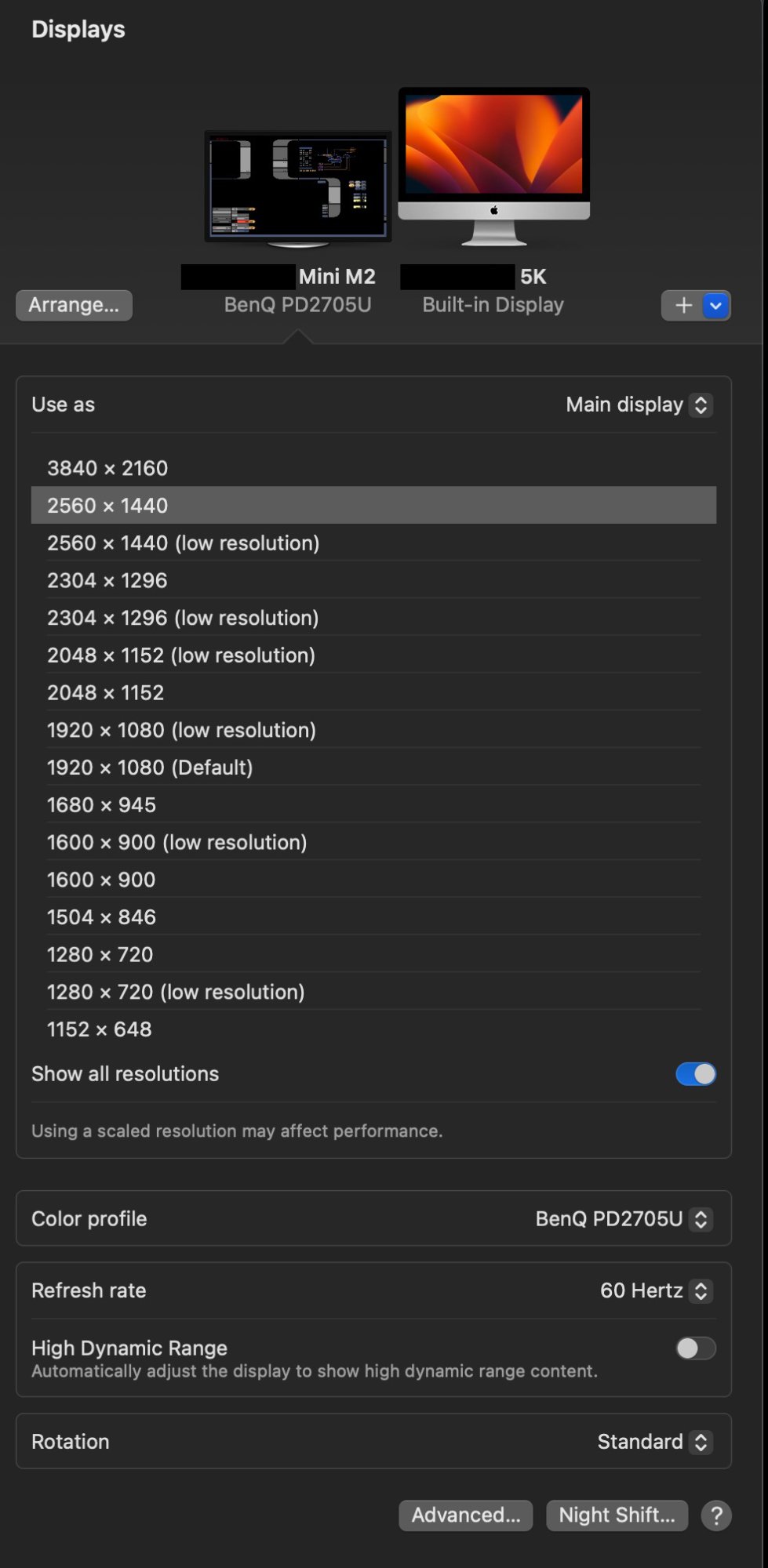768x1568 pixels.
Task: Click the Arrange... button
Action: pyautogui.click(x=74, y=305)
